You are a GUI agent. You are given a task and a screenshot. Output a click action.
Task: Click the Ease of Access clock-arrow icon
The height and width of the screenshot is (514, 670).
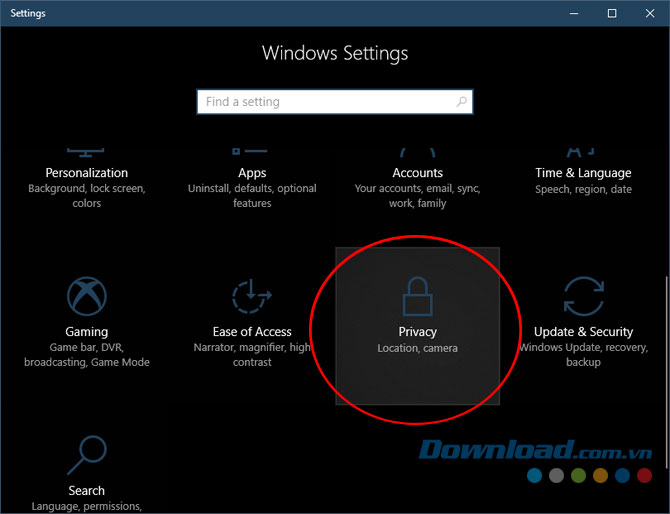[x=252, y=296]
